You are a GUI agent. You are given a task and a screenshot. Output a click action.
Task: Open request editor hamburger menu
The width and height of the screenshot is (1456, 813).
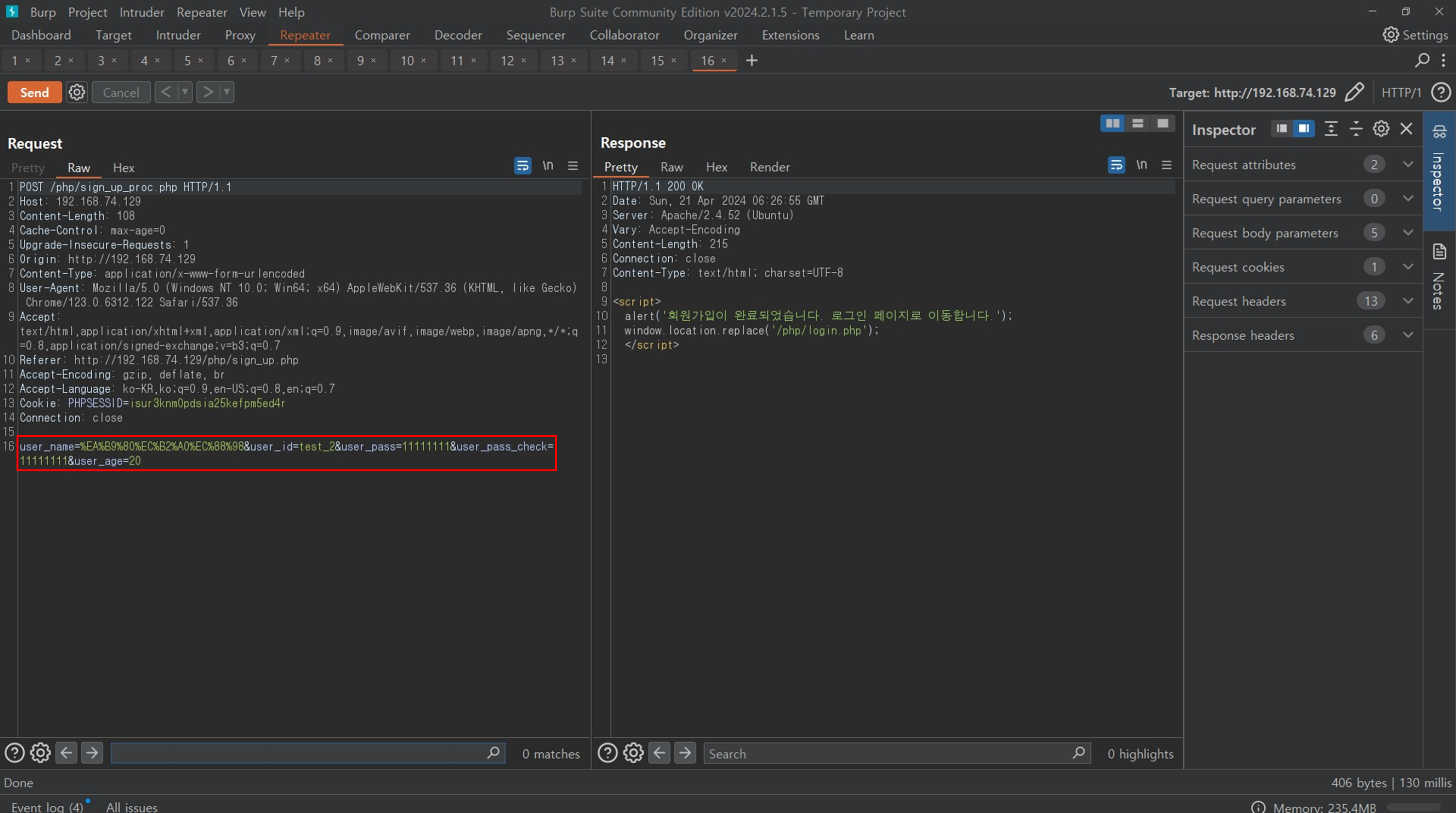573,166
